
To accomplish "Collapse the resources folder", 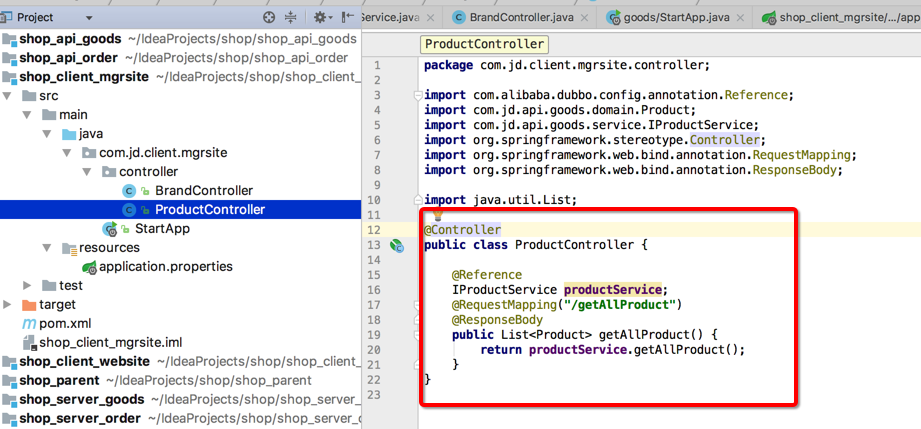I will pyautogui.click(x=48, y=247).
